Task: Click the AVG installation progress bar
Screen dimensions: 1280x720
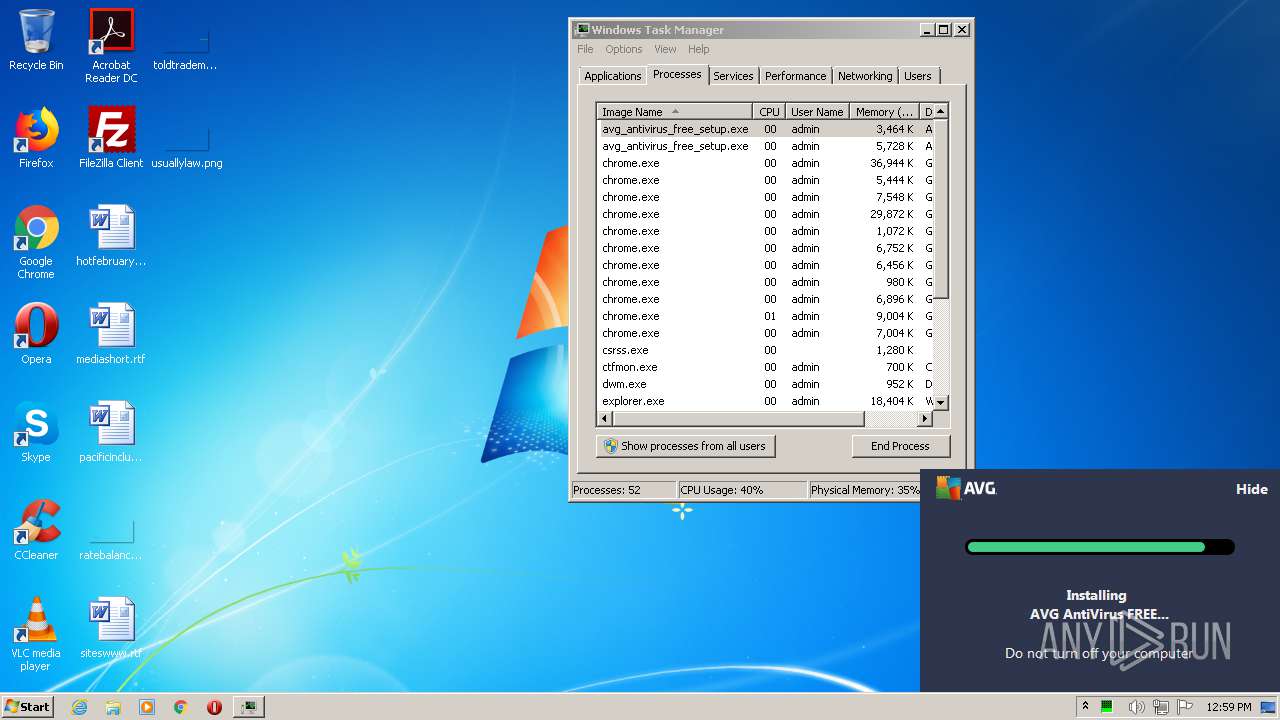Action: click(1100, 547)
